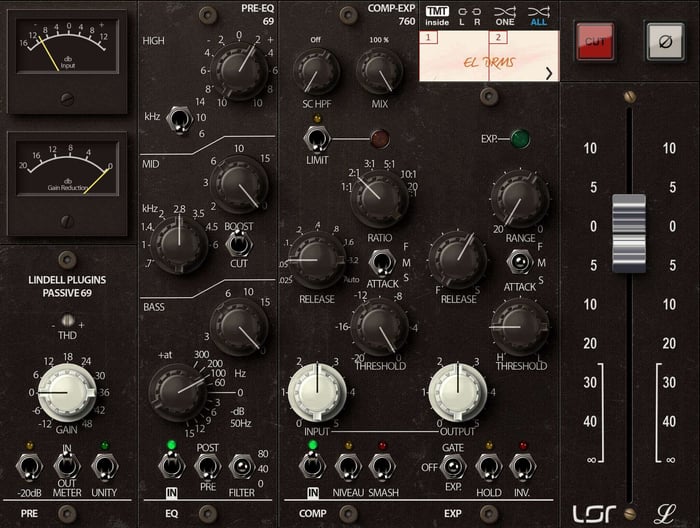
Task: Click the output fader handle
Action: 629,233
